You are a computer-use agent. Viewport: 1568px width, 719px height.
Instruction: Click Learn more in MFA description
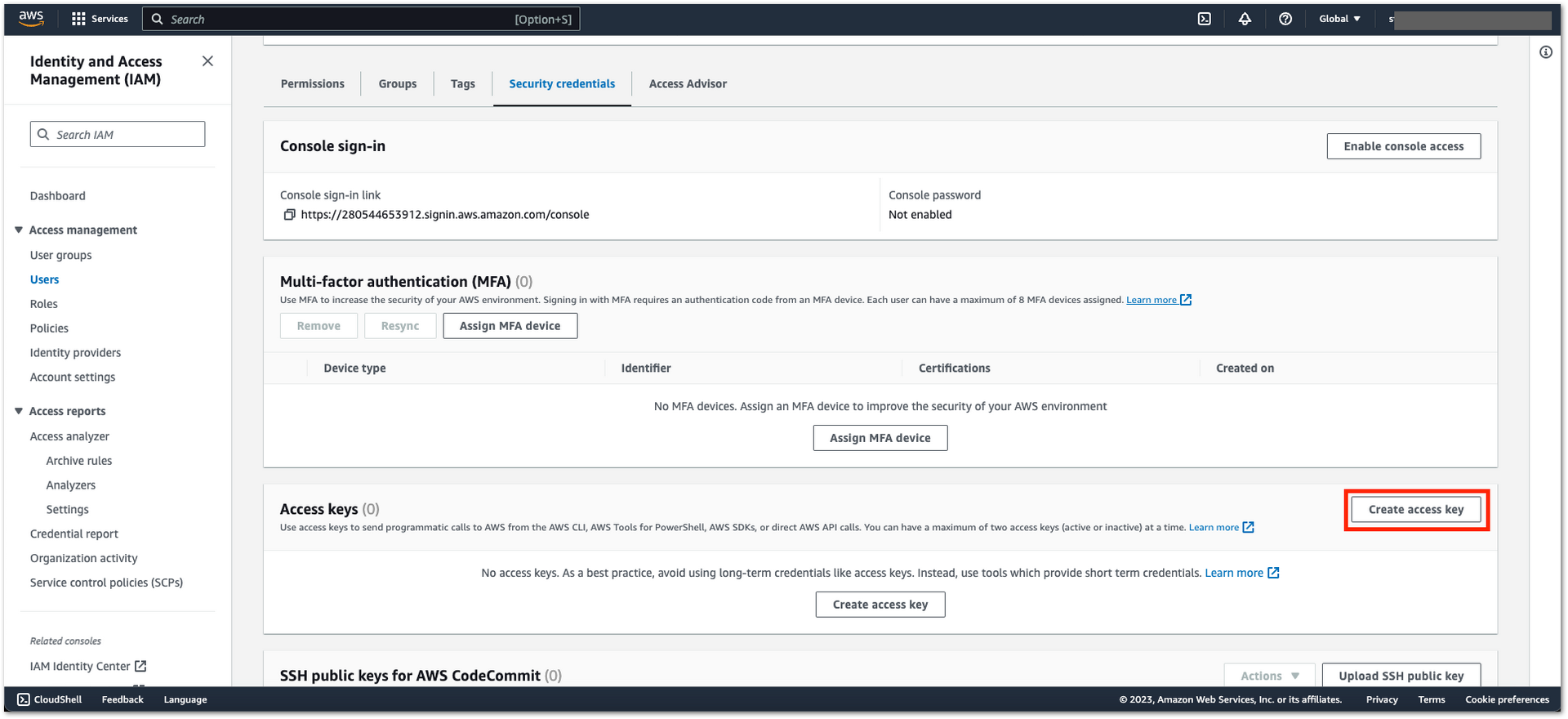pyautogui.click(x=1151, y=300)
